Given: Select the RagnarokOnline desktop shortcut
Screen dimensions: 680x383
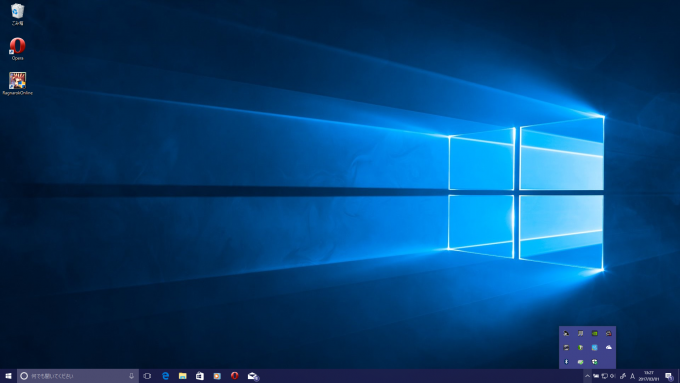Looking at the screenshot, I should point(17,83).
